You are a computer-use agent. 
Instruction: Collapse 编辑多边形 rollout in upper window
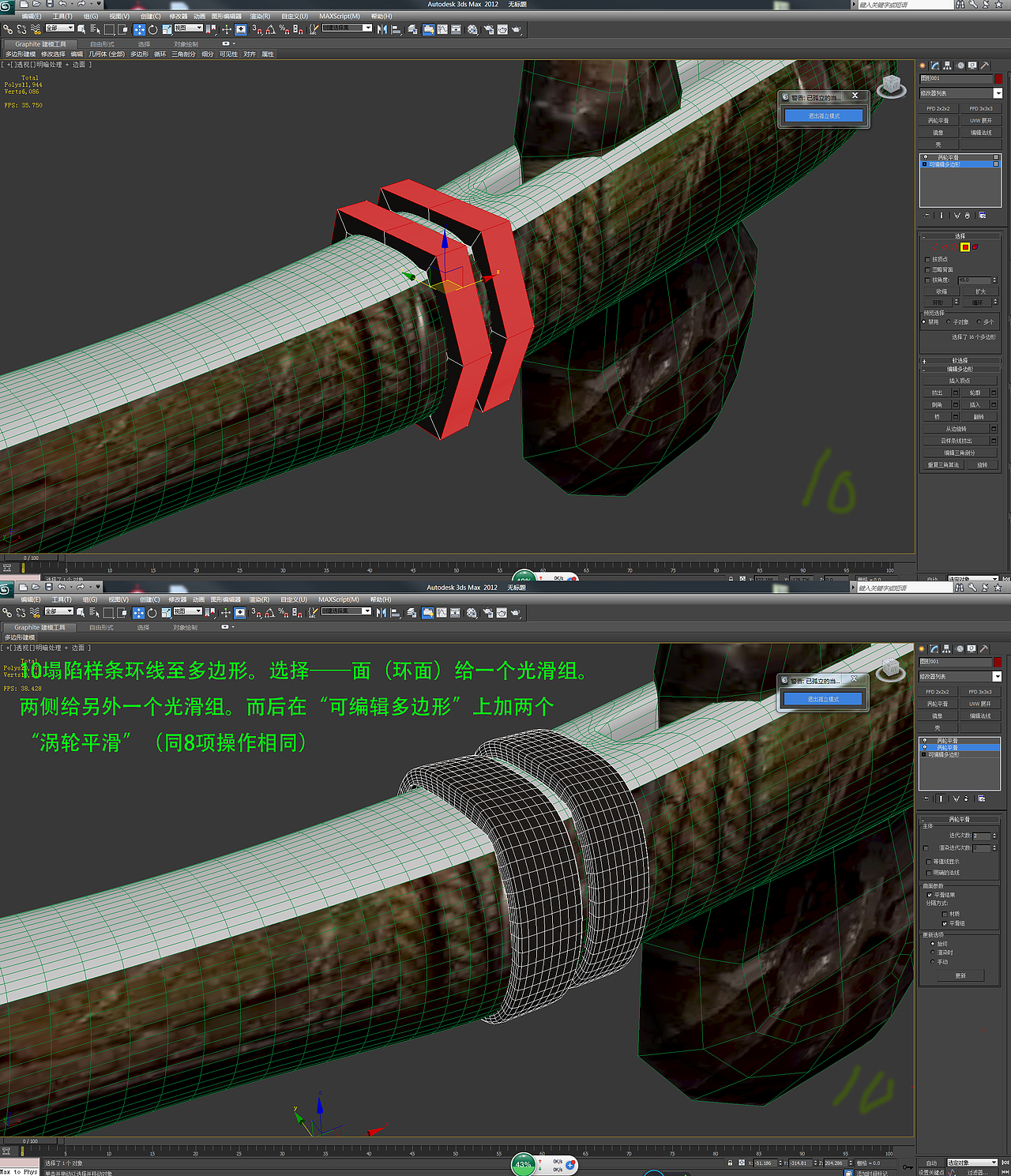coord(960,369)
